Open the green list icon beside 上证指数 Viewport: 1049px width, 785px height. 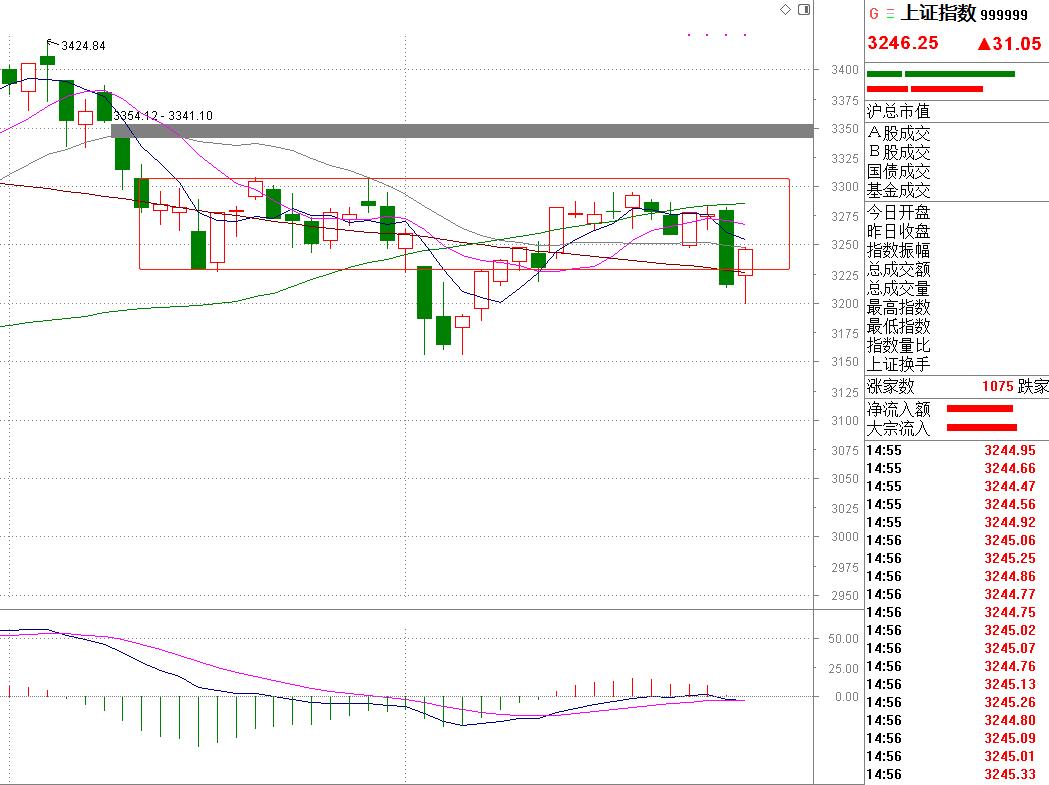pos(890,14)
